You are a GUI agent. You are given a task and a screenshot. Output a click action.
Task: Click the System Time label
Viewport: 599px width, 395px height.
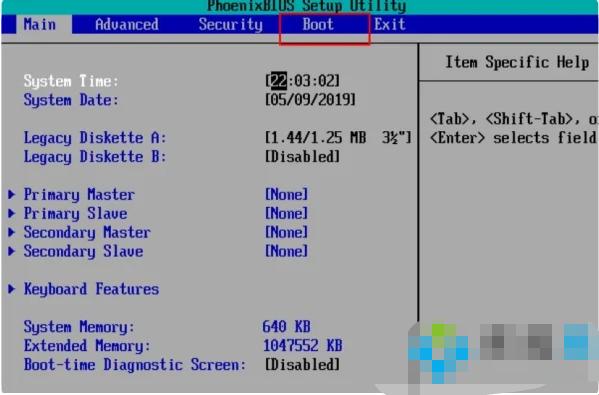pos(71,81)
